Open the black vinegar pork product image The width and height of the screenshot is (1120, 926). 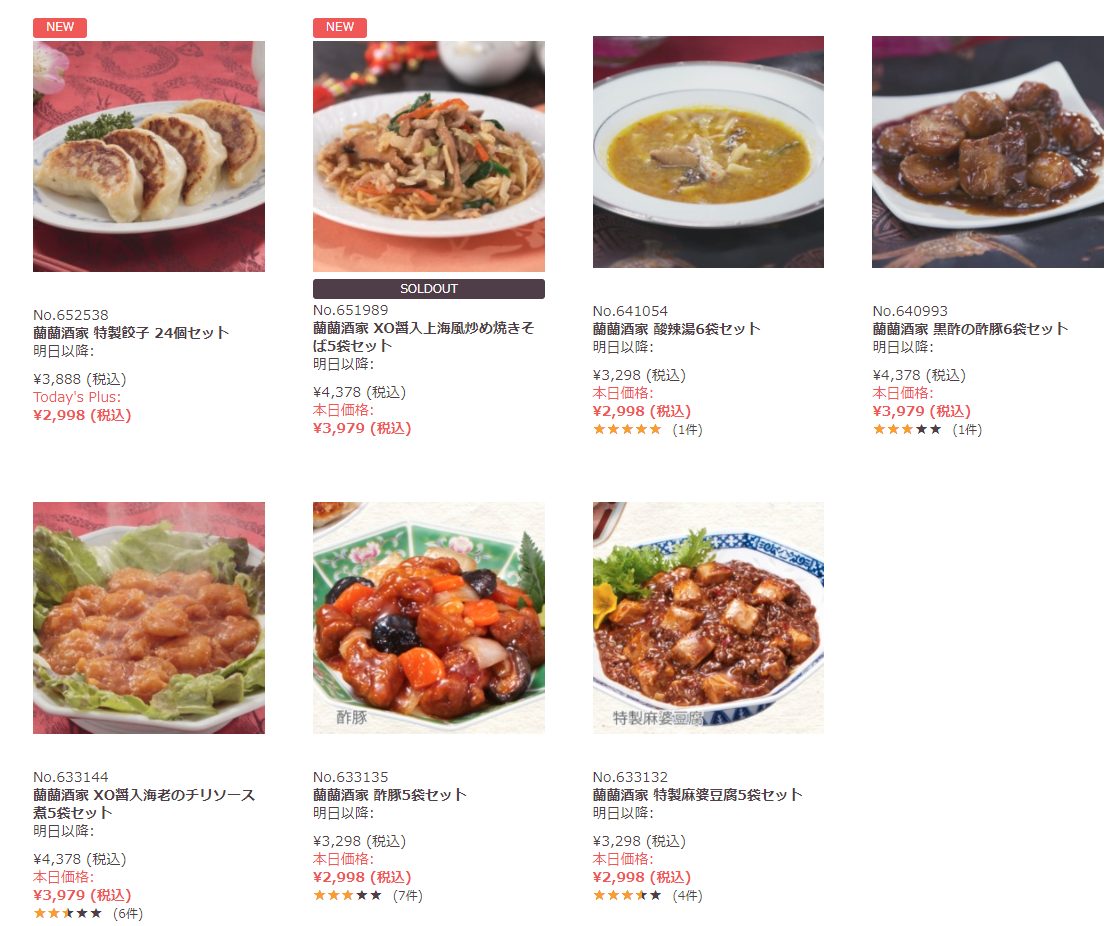coord(988,151)
